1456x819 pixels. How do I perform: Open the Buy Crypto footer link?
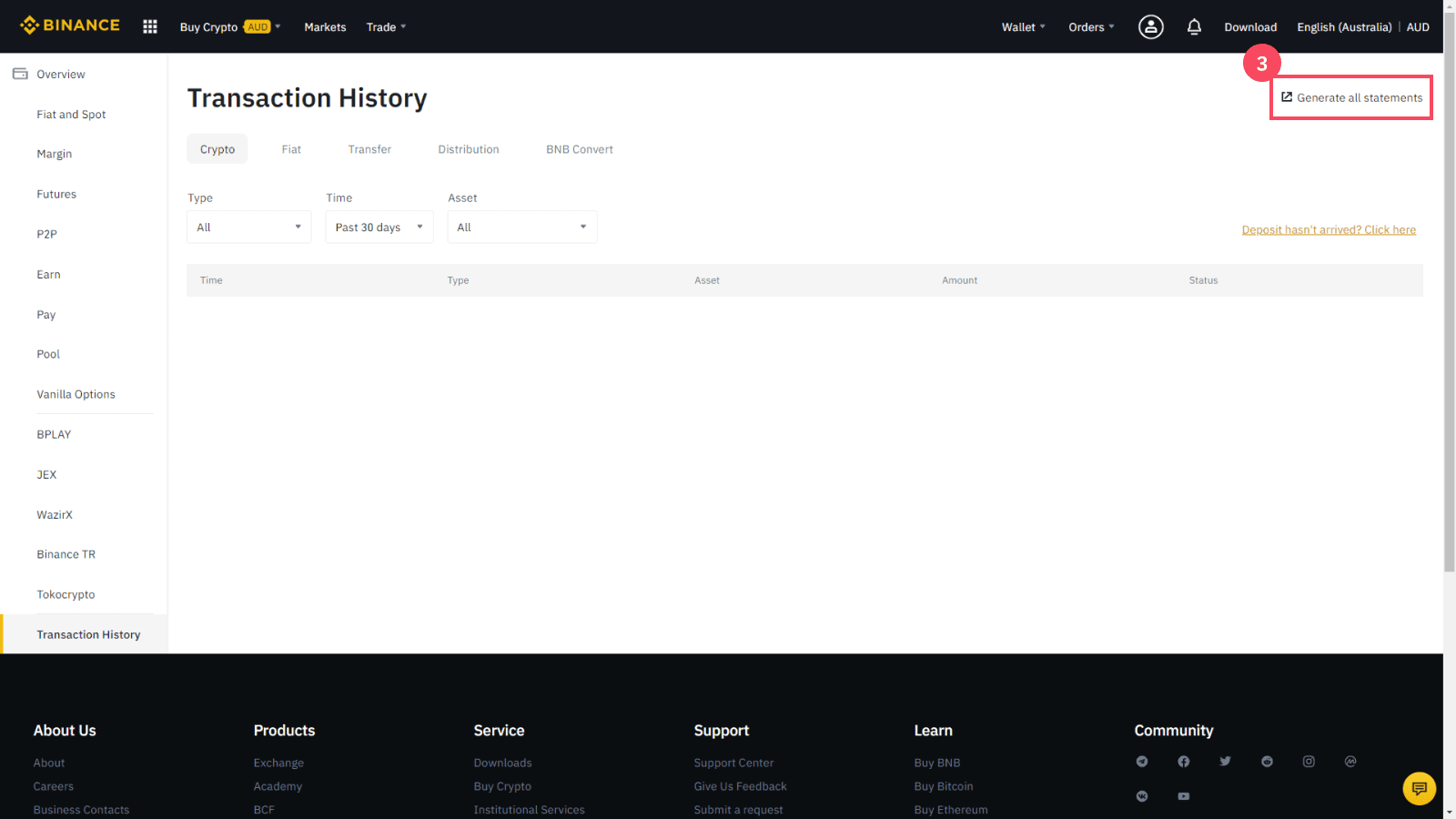(502, 786)
